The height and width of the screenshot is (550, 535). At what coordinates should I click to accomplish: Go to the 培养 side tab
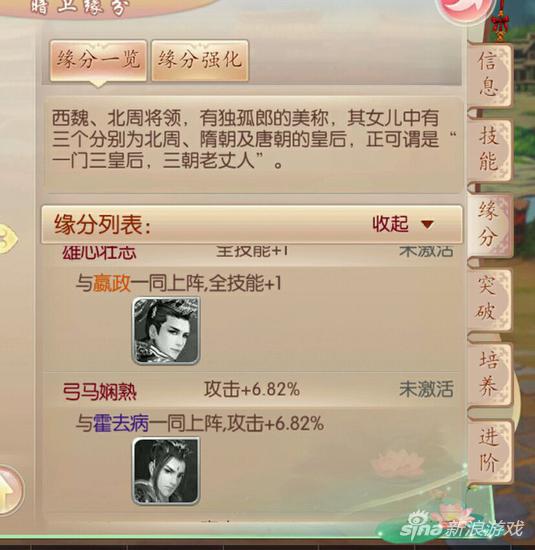489,374
